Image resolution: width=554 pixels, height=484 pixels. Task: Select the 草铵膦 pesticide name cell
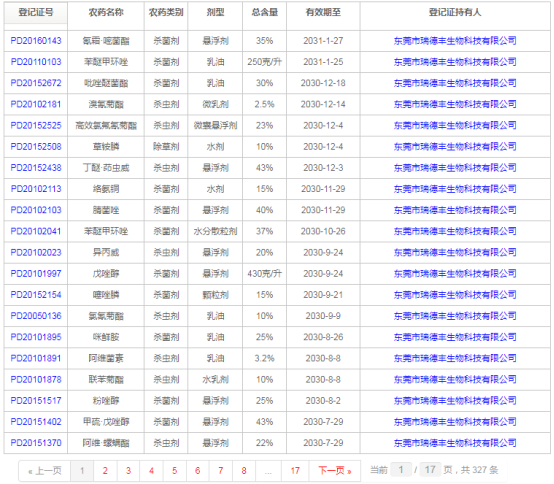click(x=106, y=147)
